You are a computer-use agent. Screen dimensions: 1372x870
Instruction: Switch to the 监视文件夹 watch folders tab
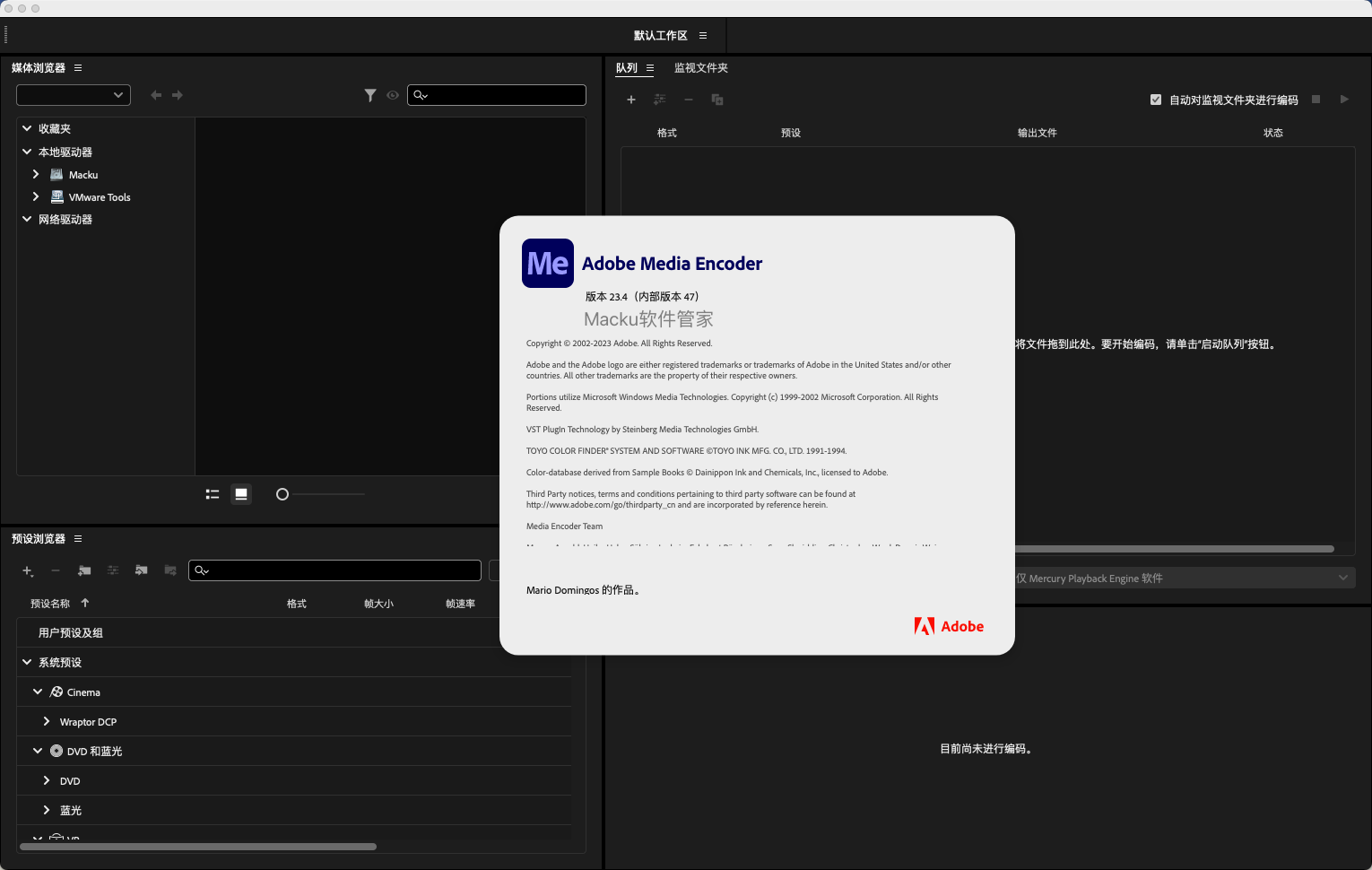[701, 68]
